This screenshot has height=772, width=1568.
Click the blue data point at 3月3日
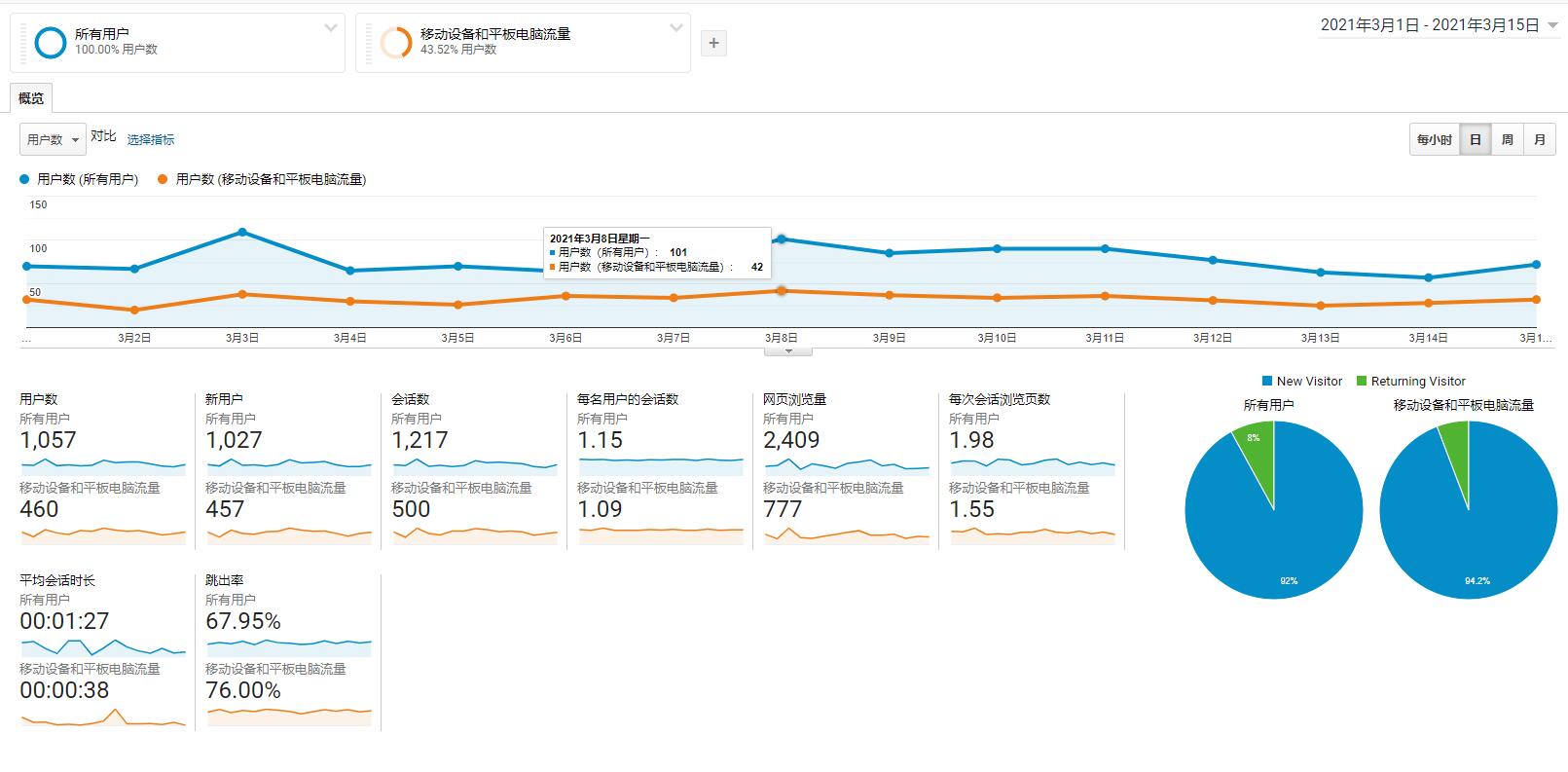[242, 232]
